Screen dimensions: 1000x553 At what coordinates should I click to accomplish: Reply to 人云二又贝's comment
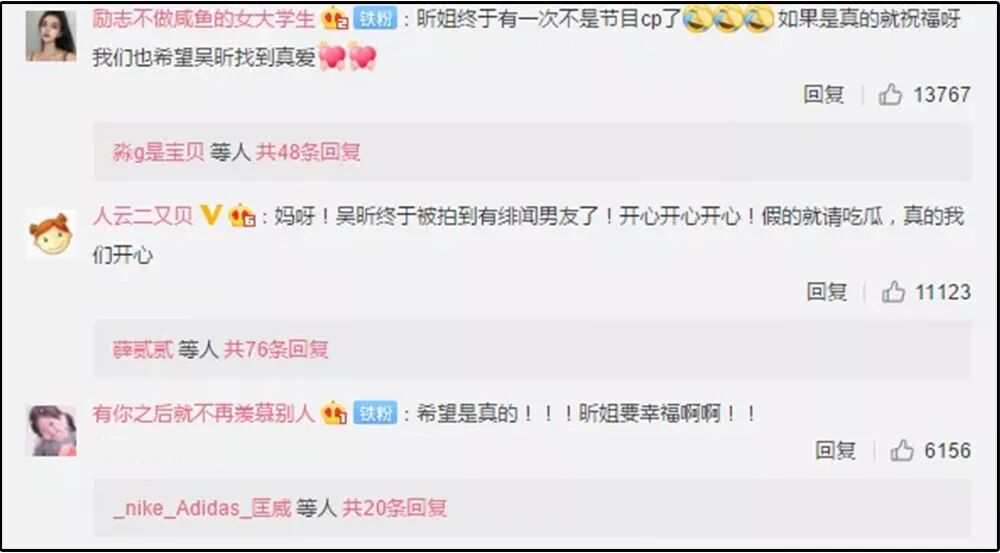point(827,292)
